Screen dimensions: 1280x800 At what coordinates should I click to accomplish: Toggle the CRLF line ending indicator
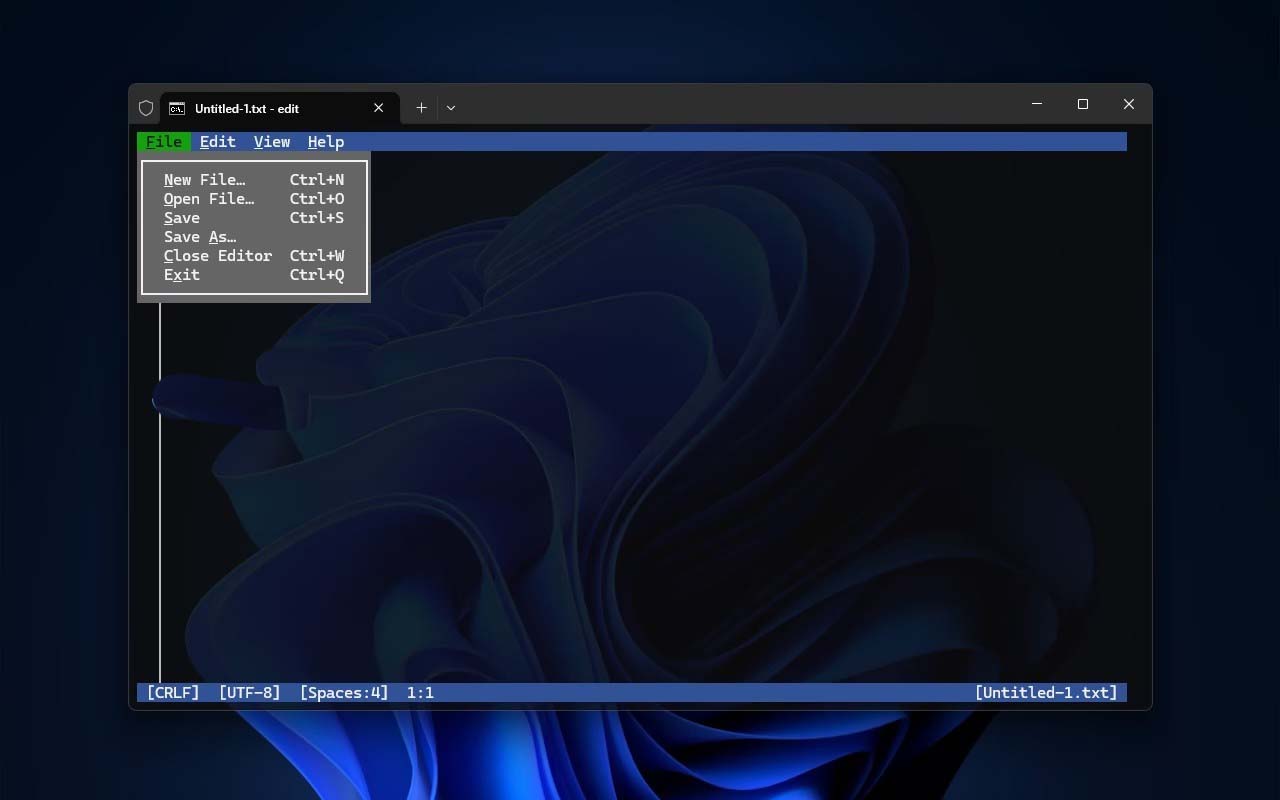[173, 692]
